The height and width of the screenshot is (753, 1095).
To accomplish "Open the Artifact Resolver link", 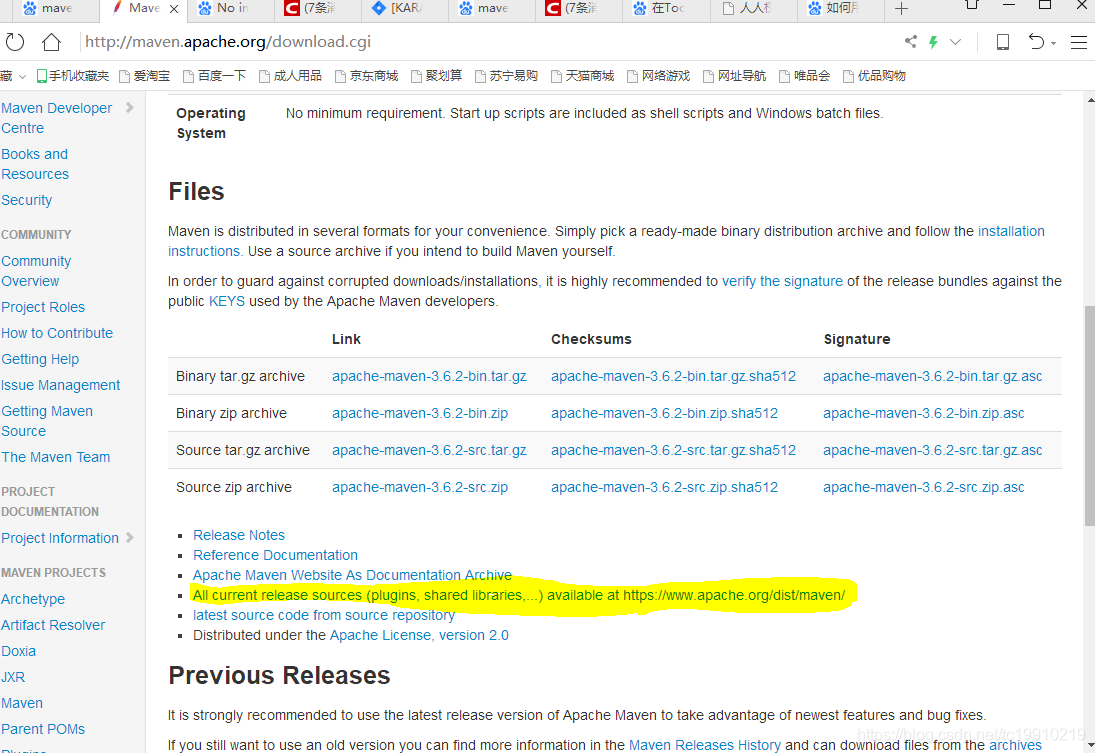I will pyautogui.click(x=52, y=625).
